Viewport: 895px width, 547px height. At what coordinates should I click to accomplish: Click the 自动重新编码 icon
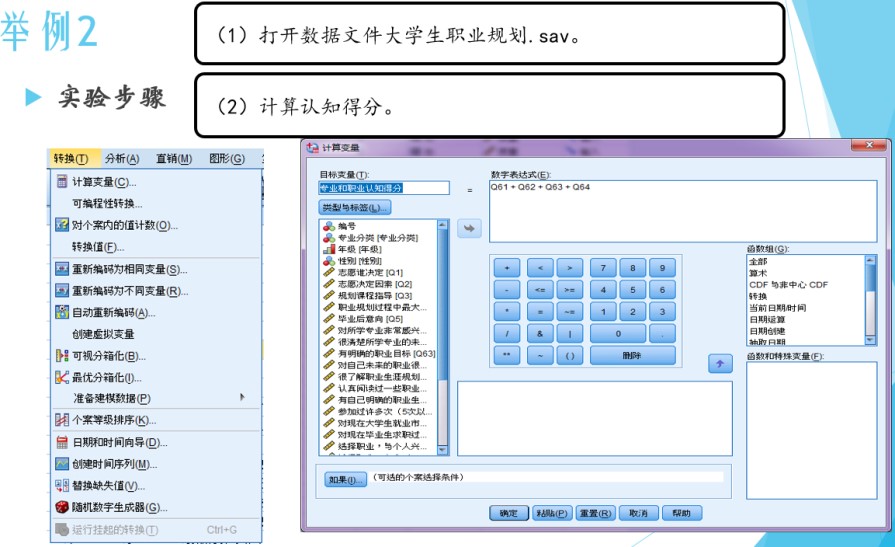pos(61,313)
